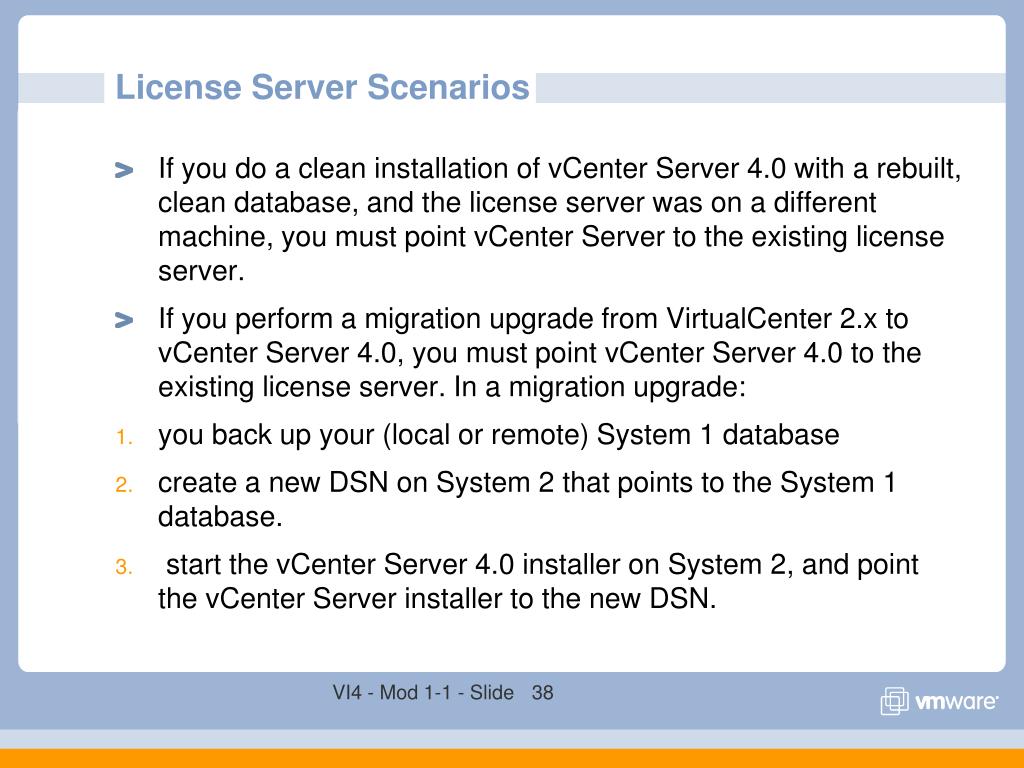Select the paragraph starting 'If you do a clean installation'

tap(560, 219)
